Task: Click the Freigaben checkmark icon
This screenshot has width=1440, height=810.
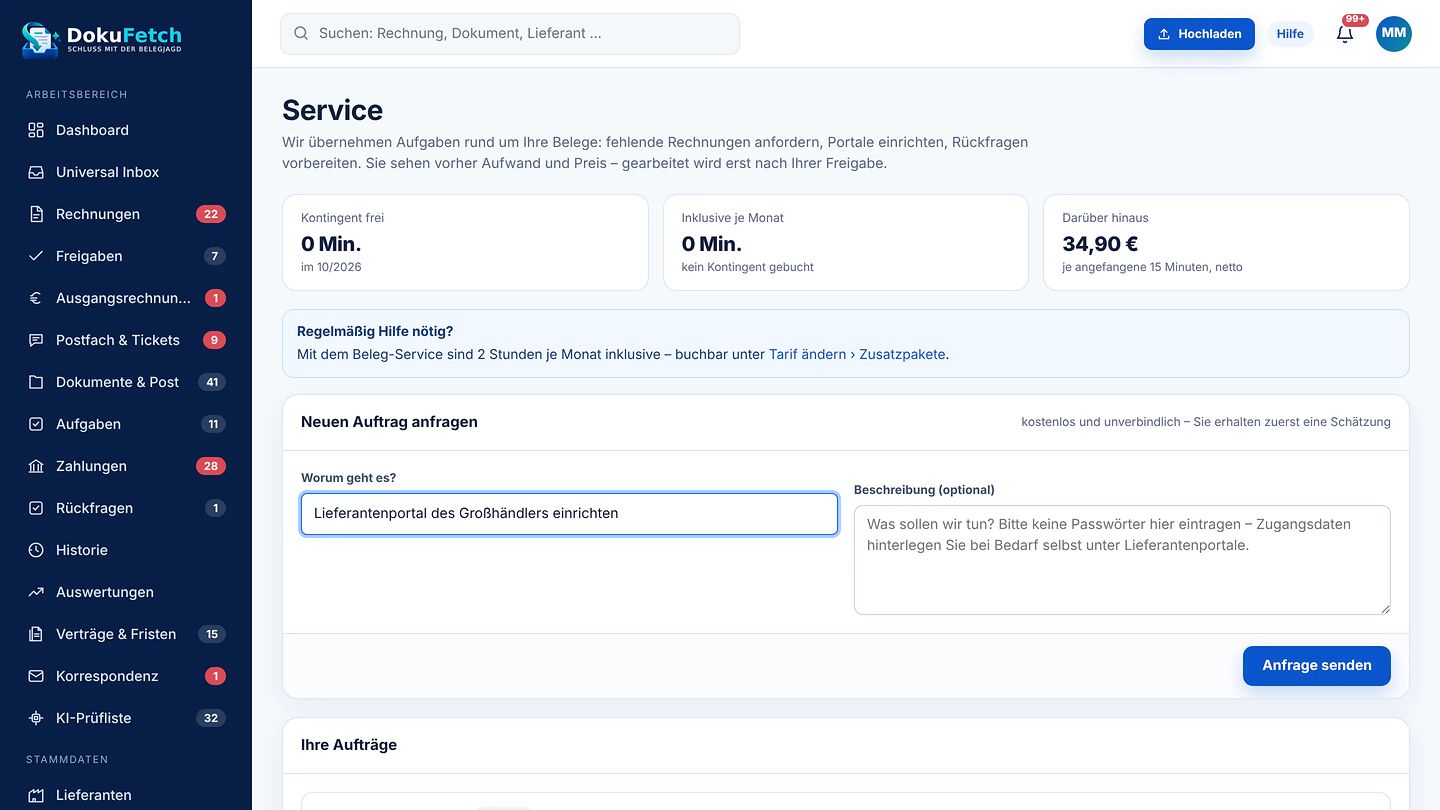Action: tap(36, 256)
